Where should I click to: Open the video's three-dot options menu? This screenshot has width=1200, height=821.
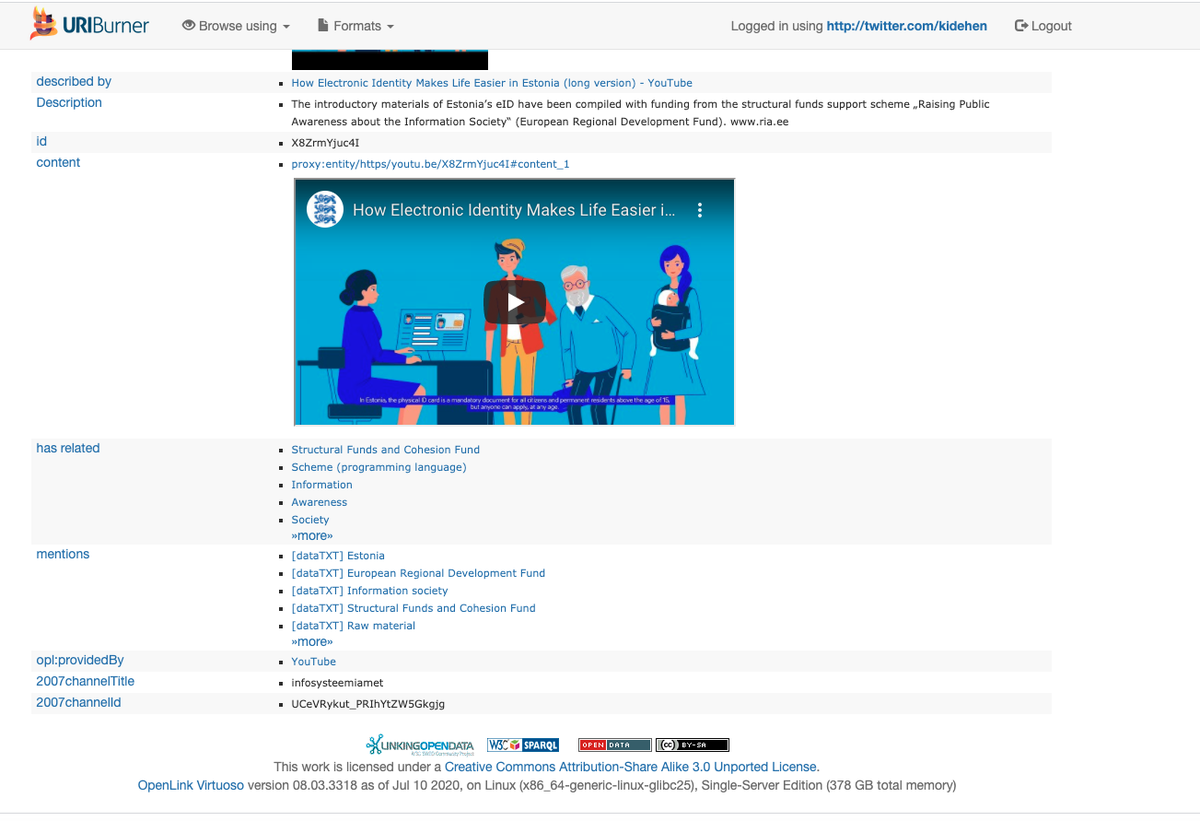[700, 210]
